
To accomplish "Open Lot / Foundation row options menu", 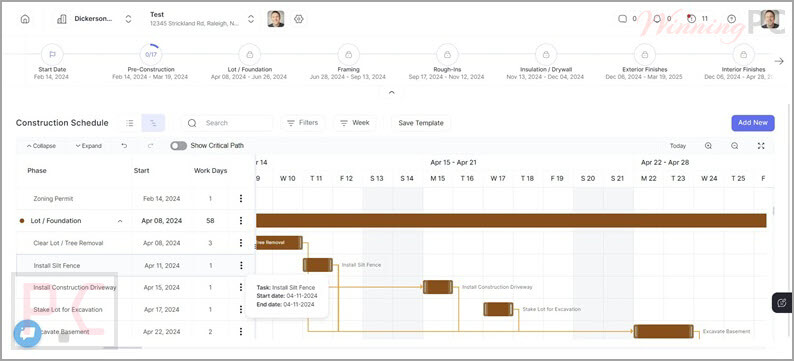I will (241, 221).
